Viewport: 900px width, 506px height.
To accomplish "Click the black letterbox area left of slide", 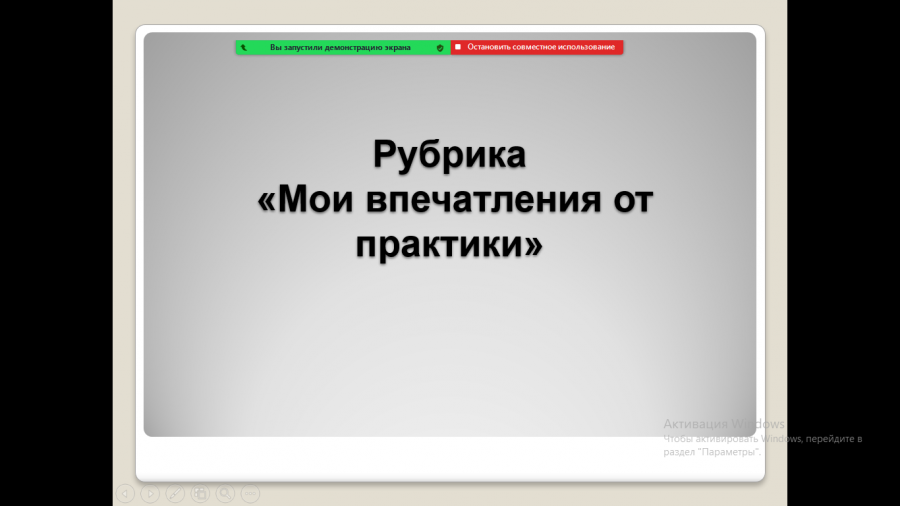I will (56, 253).
